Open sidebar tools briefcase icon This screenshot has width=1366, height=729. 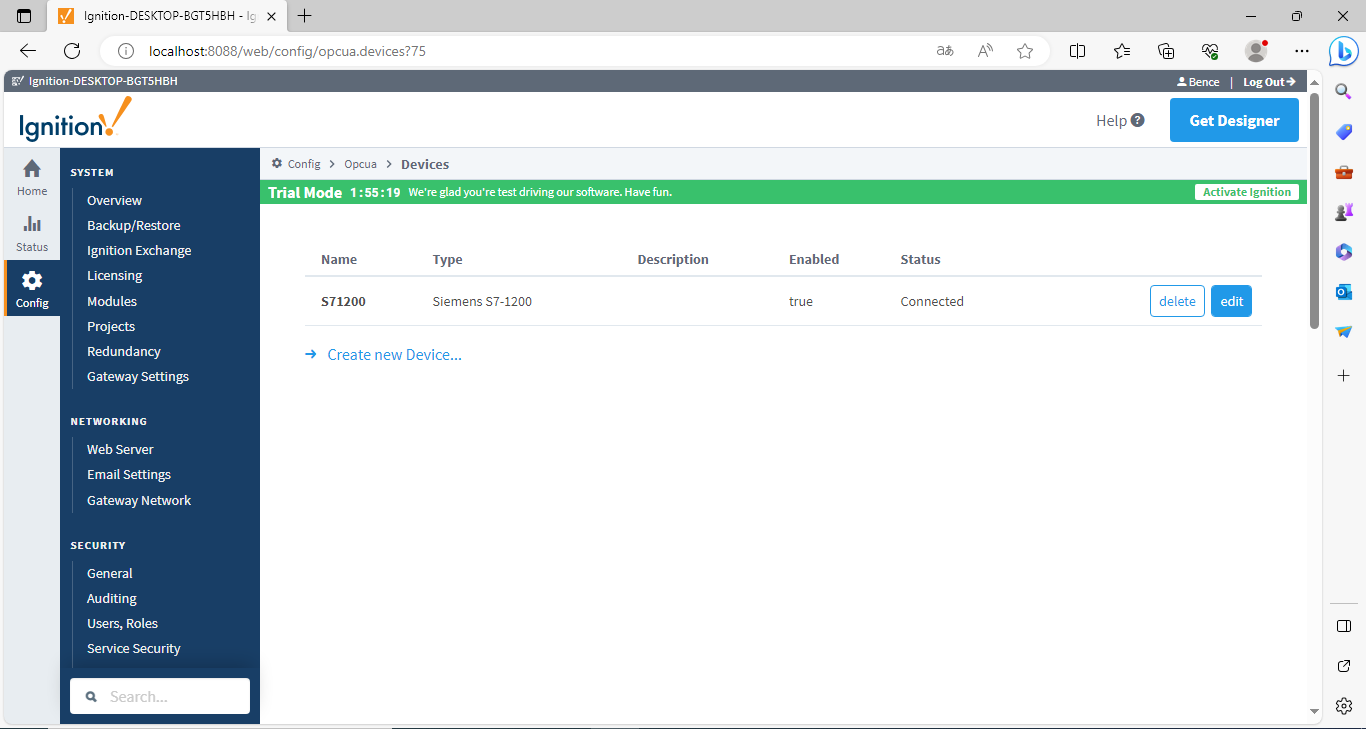coord(1344,172)
